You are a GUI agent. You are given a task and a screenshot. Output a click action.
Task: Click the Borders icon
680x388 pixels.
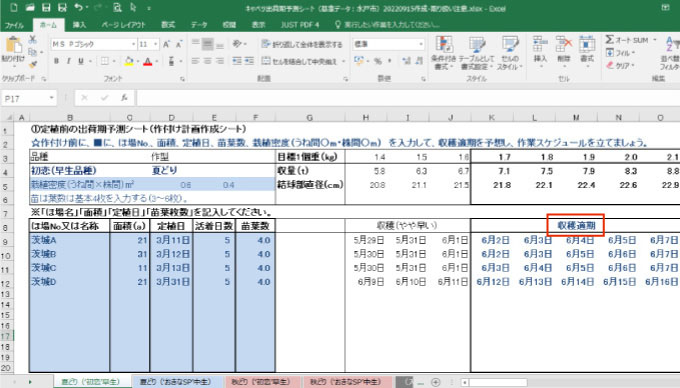105,61
